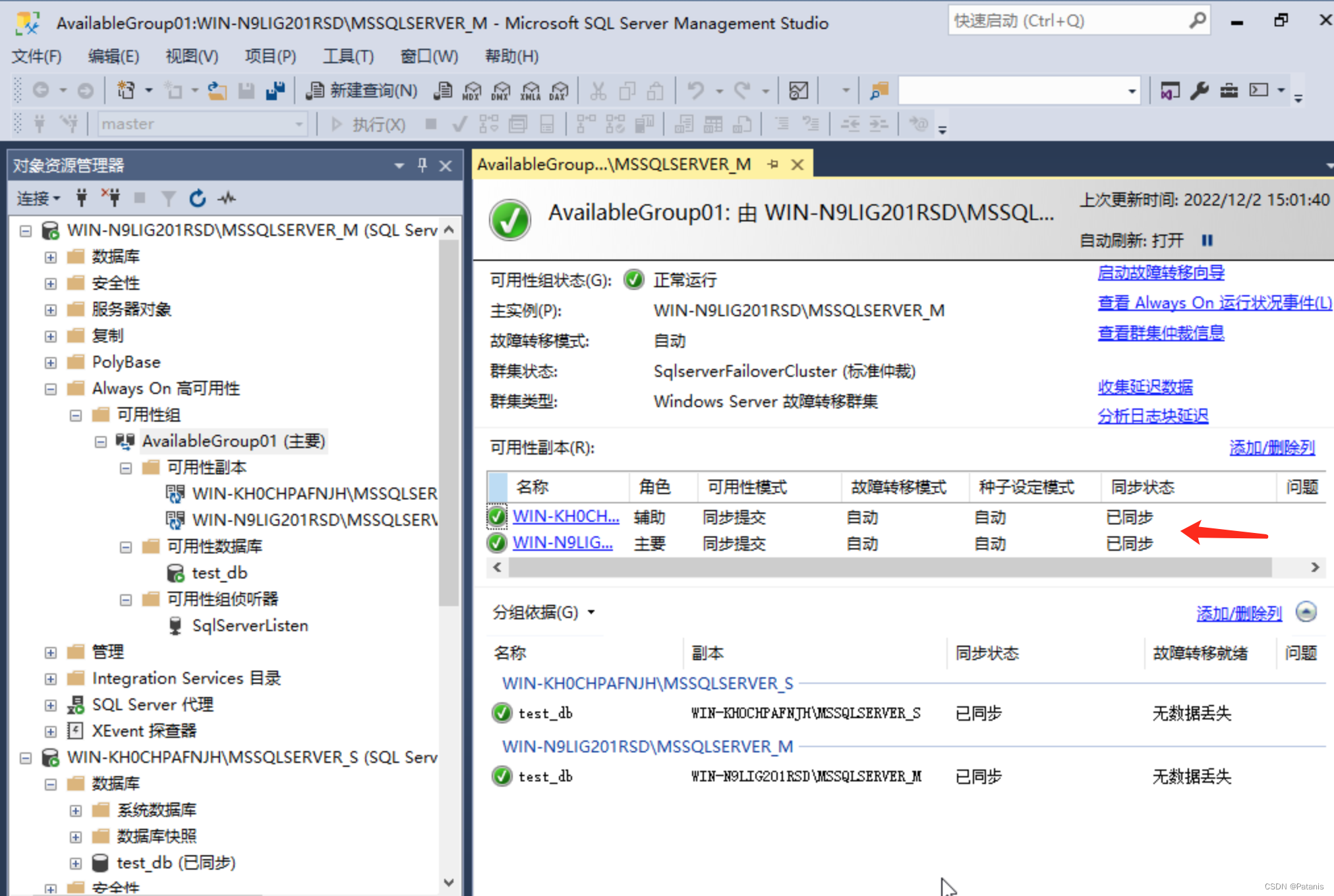Image resolution: width=1334 pixels, height=896 pixels.
Task: Click 添加/删除列 link beside 分组依据
Action: pyautogui.click(x=1239, y=613)
